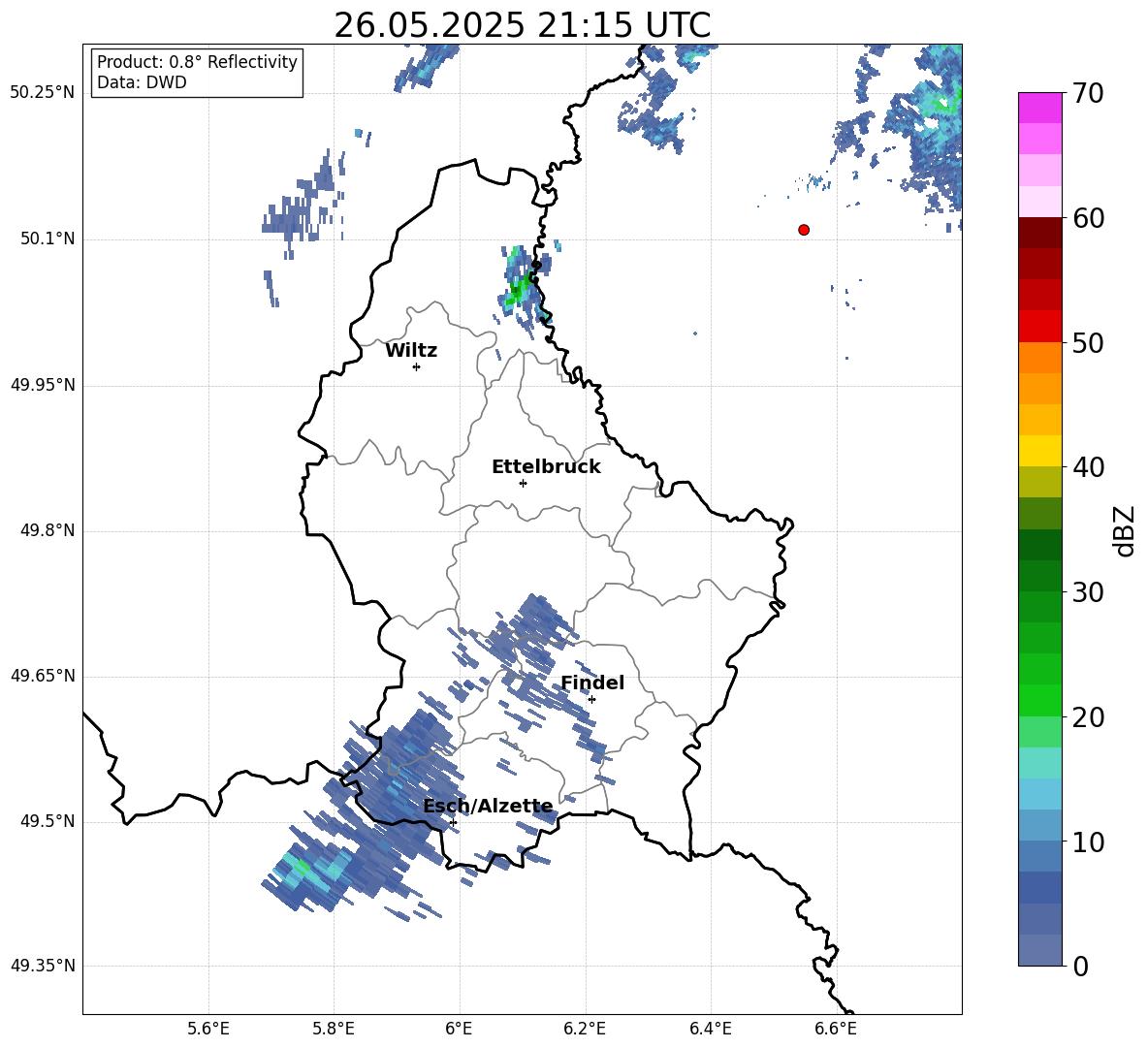Click the 20 colorbar tick value
The height and width of the screenshot is (1048, 1148).
point(1088,717)
